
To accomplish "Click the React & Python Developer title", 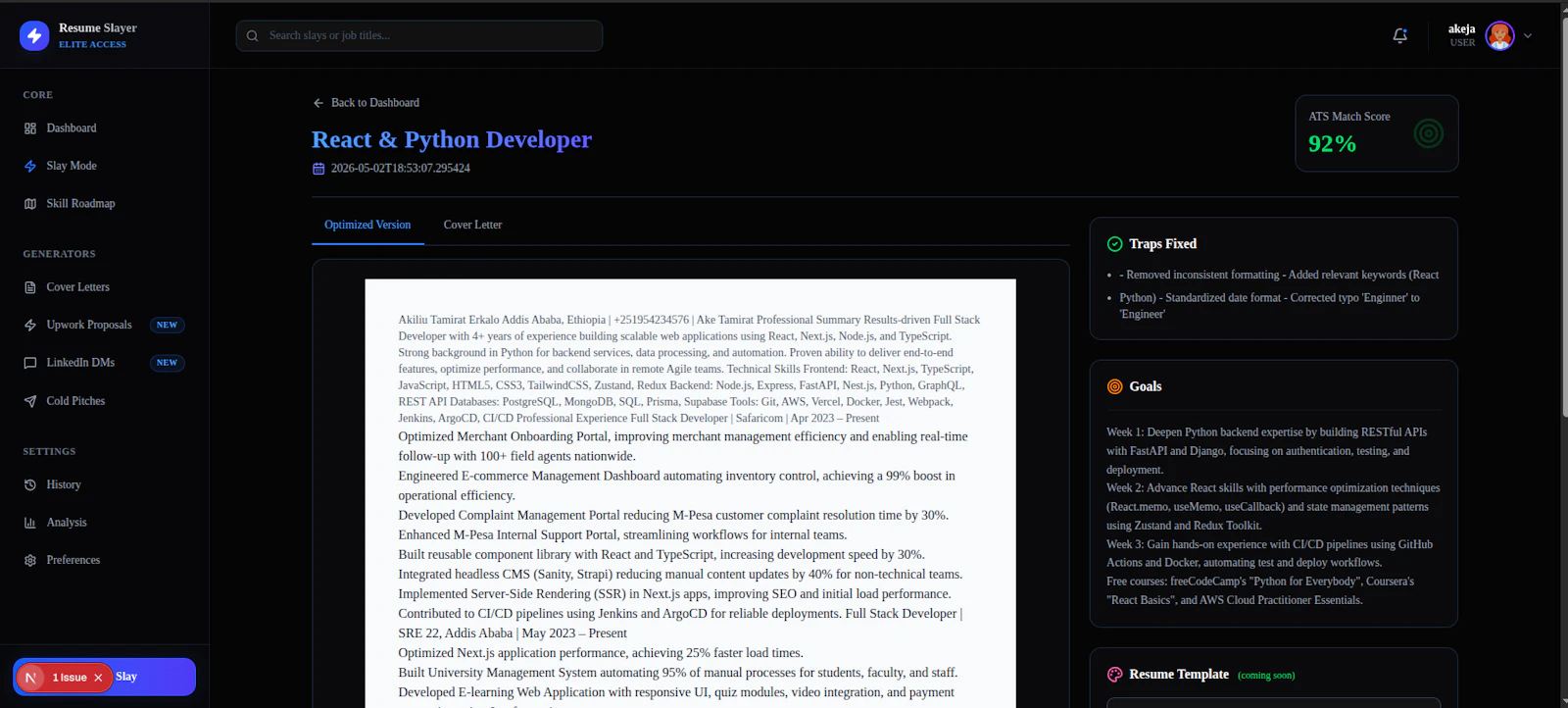I will (452, 139).
